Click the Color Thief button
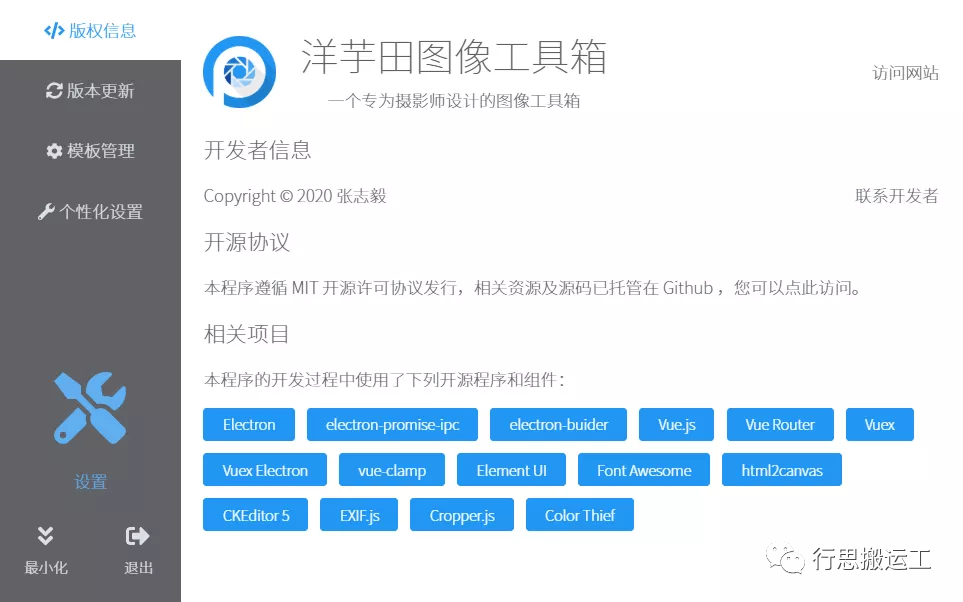Viewport: 963px width, 602px height. [580, 515]
